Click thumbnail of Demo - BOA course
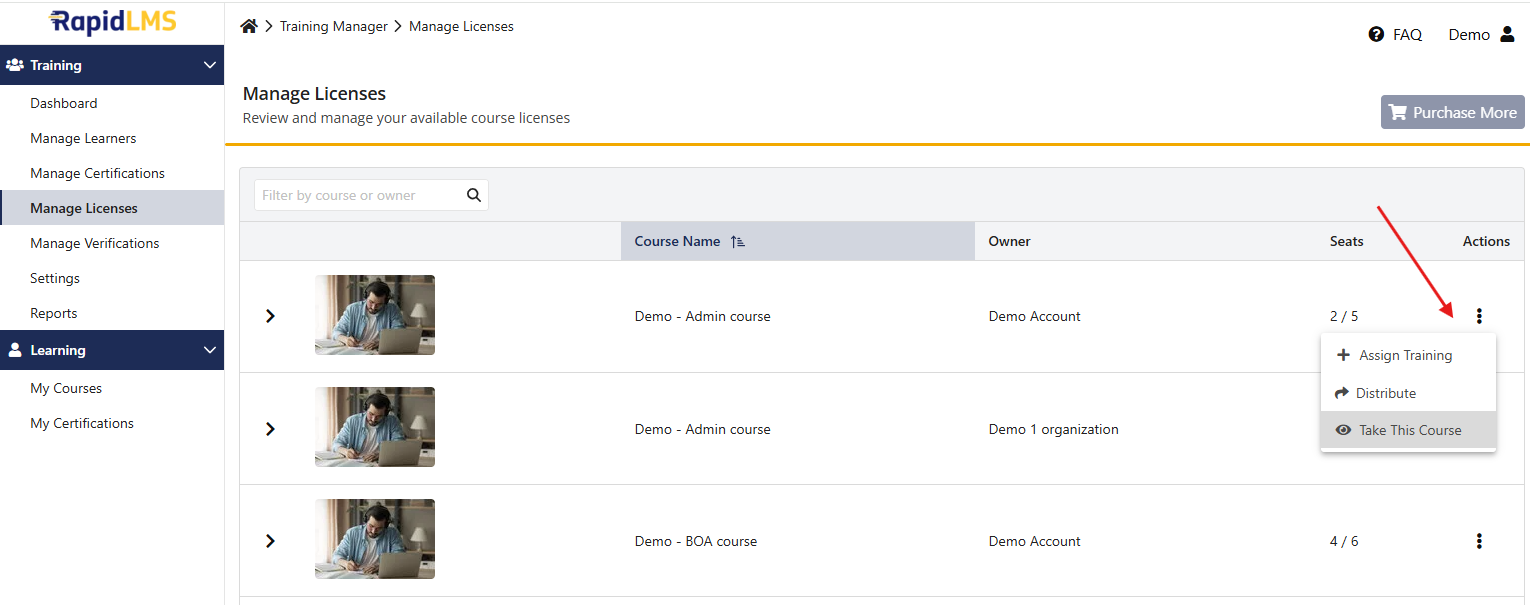Viewport: 1530px width, 605px height. point(375,539)
